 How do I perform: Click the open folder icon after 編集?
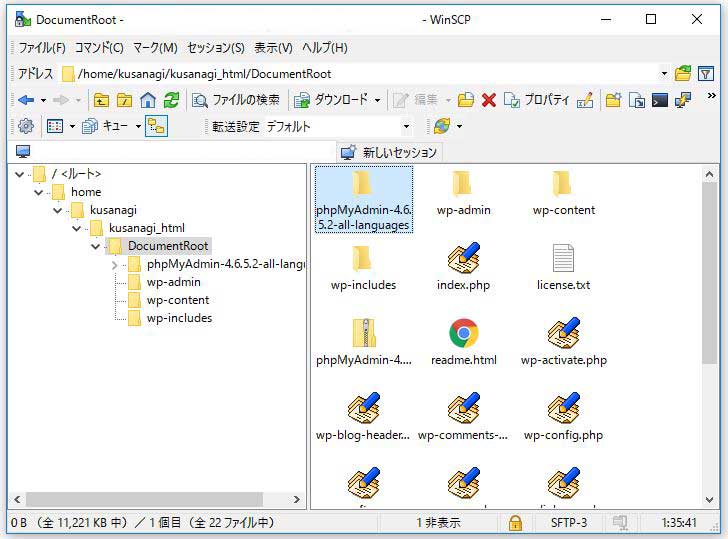point(466,100)
